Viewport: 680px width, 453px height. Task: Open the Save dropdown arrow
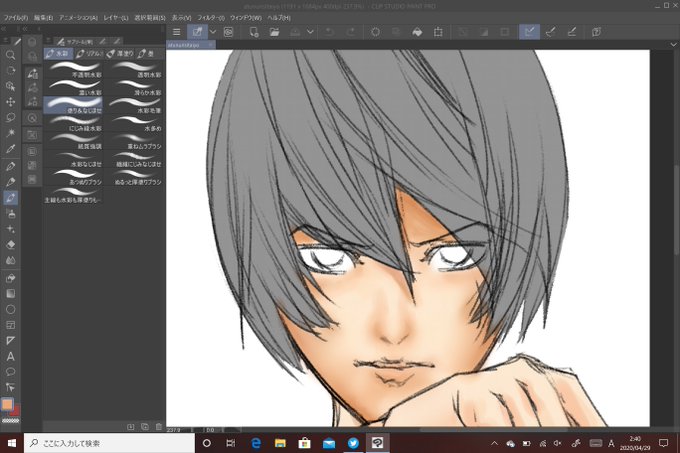click(310, 32)
